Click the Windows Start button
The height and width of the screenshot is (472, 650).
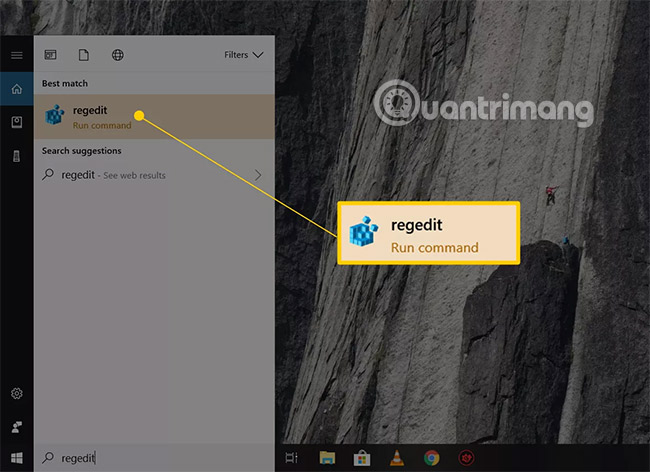16,458
